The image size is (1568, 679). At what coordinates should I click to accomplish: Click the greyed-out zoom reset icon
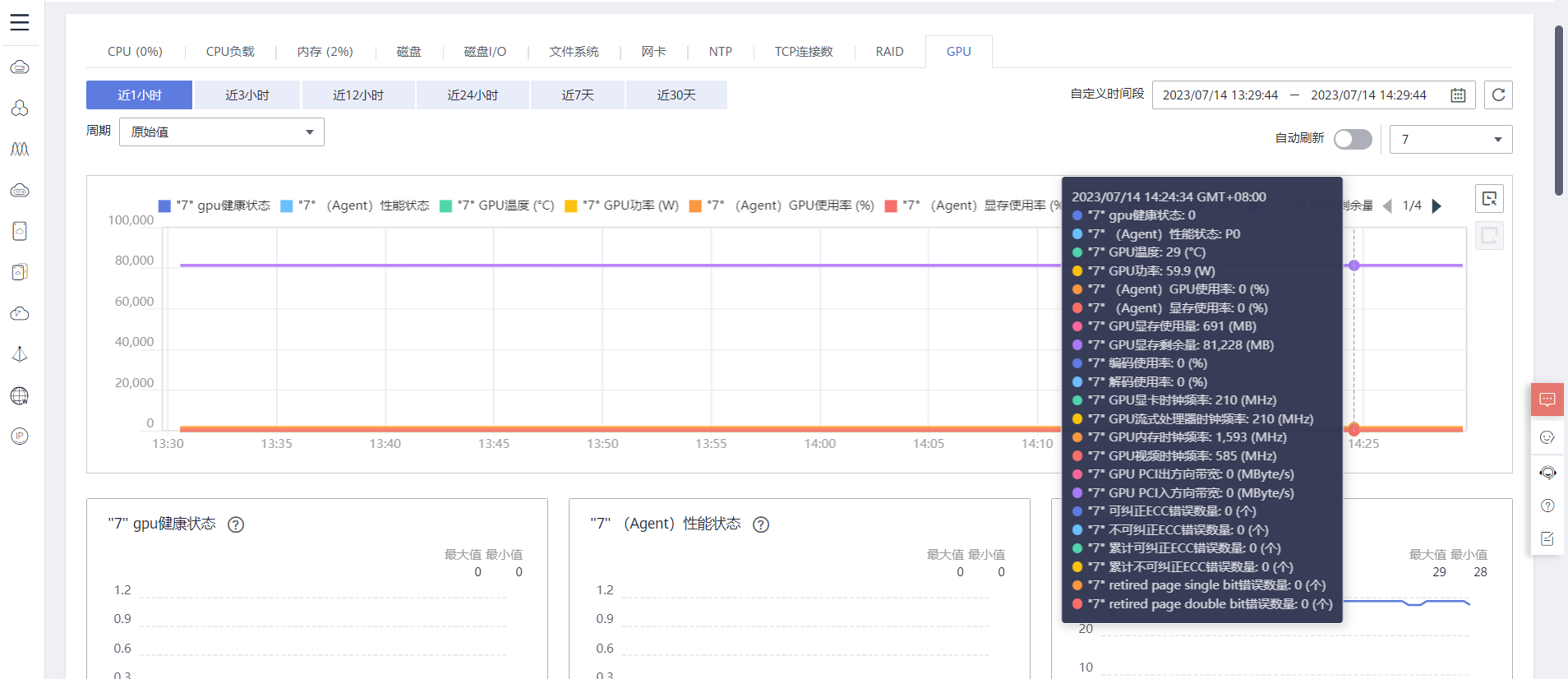coord(1490,236)
